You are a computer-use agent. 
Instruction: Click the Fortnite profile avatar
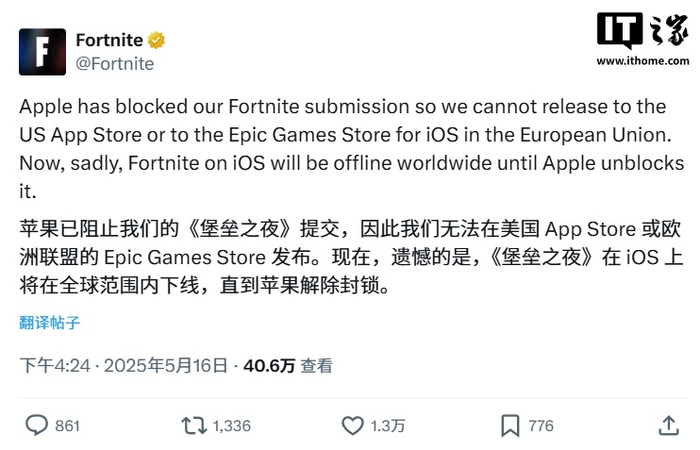point(42,51)
